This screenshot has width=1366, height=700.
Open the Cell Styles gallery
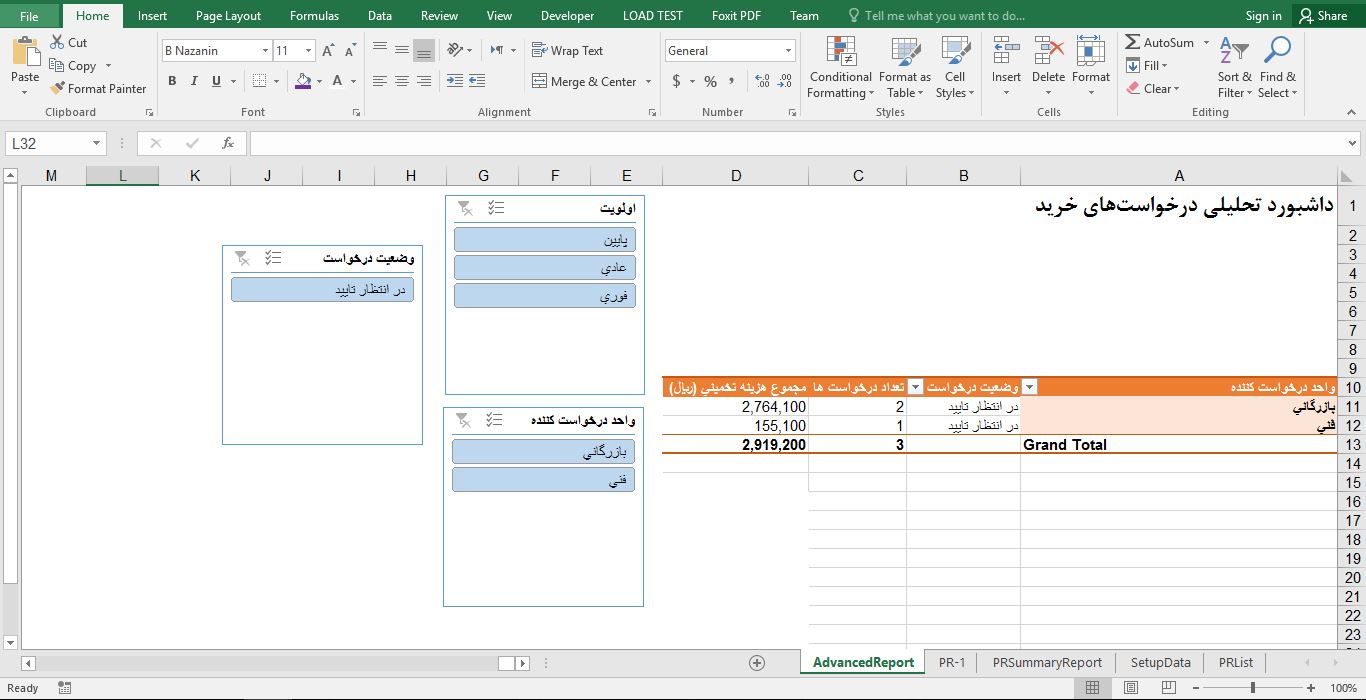[954, 66]
